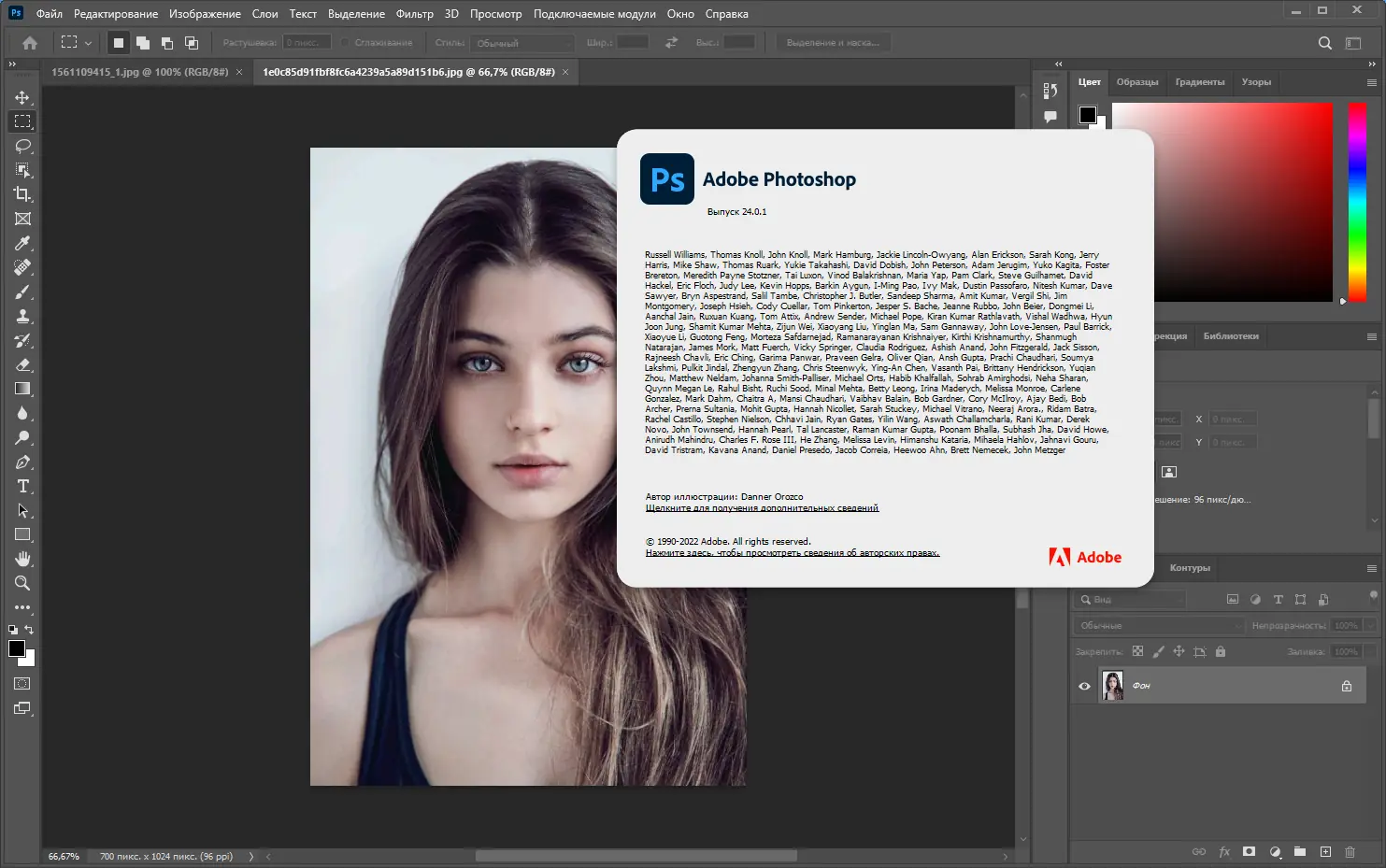This screenshot has height=868, width=1386.
Task: Click link for additional details about illustration
Action: pyautogui.click(x=762, y=508)
